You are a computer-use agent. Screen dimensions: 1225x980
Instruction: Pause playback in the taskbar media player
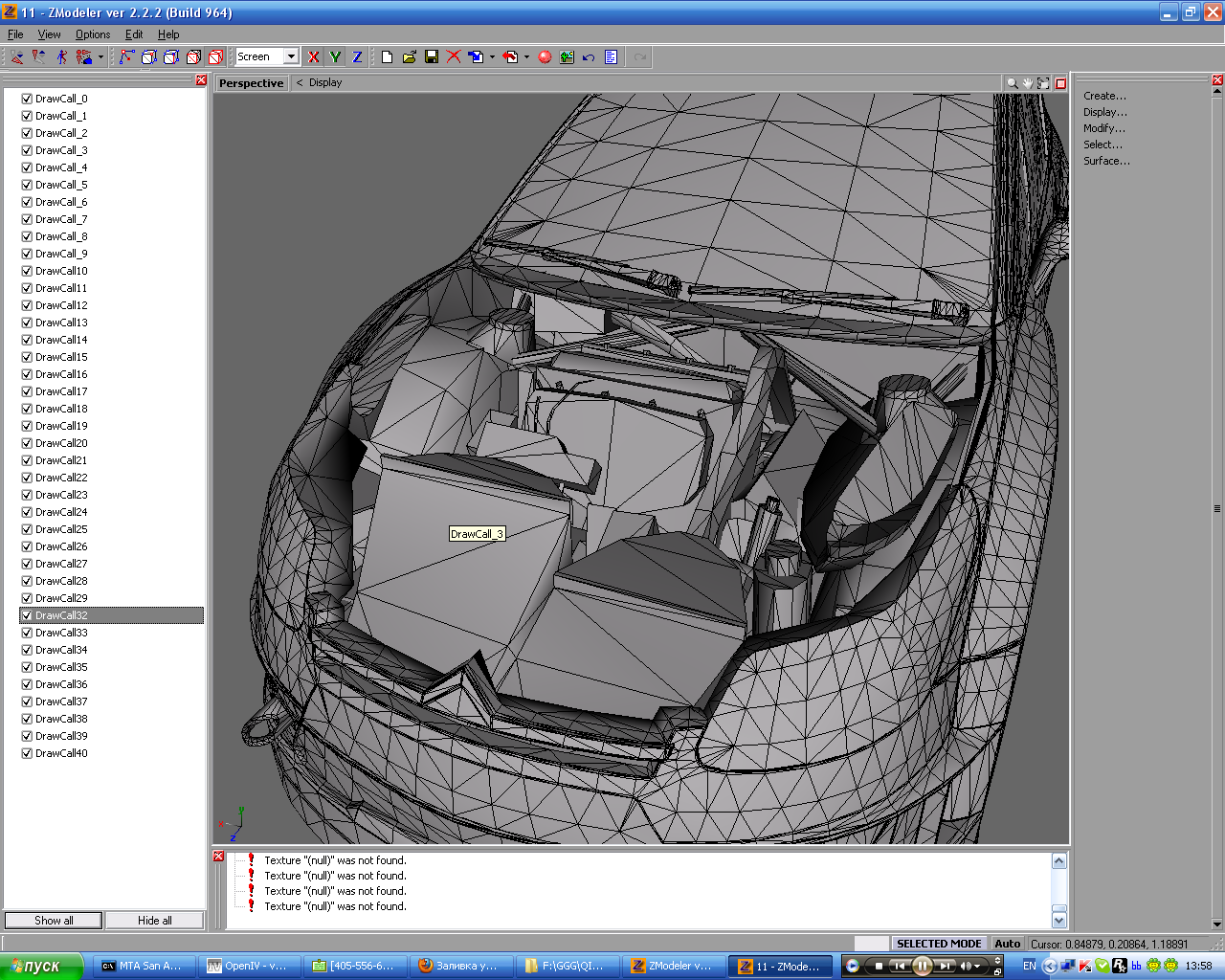(922, 966)
